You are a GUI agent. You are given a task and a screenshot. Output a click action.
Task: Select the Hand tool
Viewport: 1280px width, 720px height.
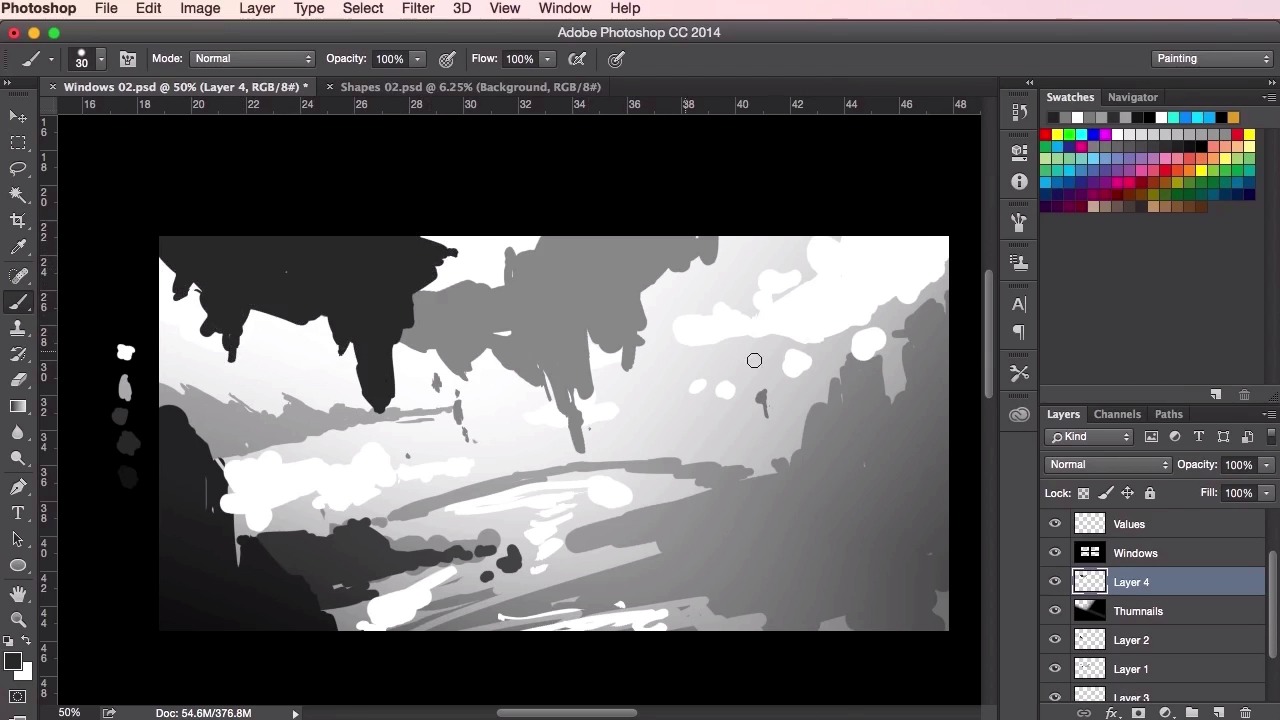click(x=18, y=594)
